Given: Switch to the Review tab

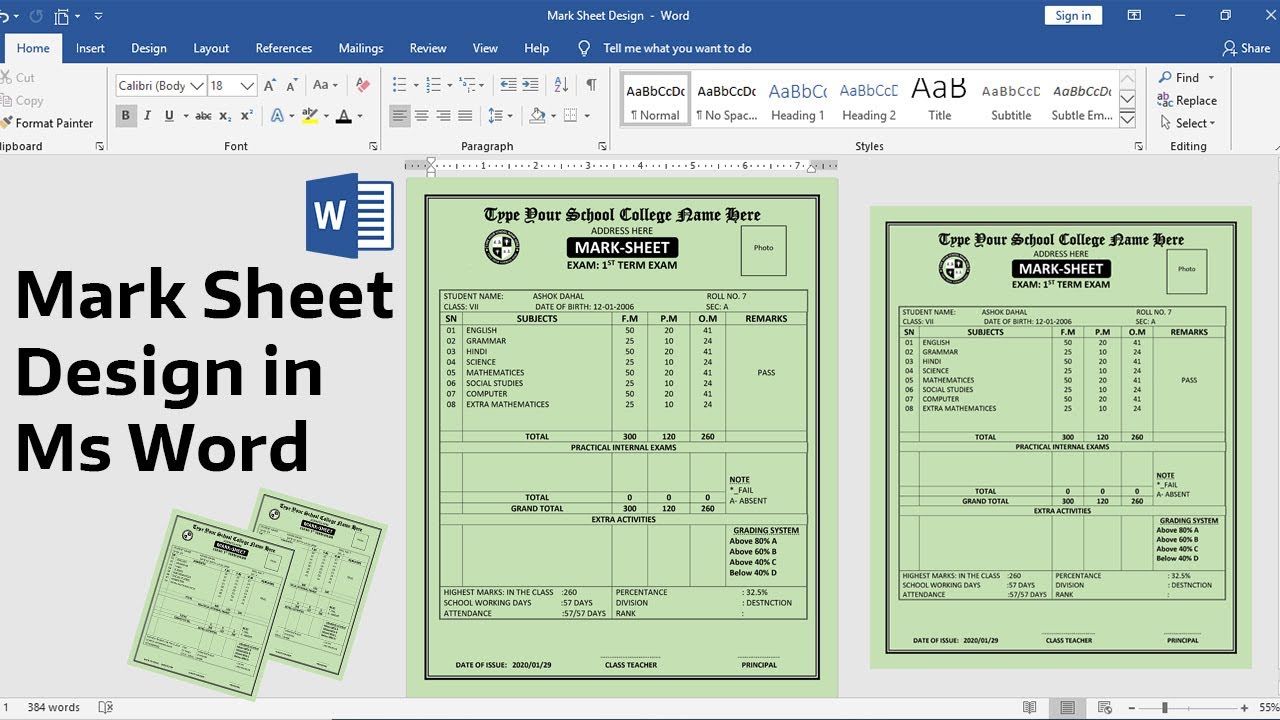Looking at the screenshot, I should (428, 48).
